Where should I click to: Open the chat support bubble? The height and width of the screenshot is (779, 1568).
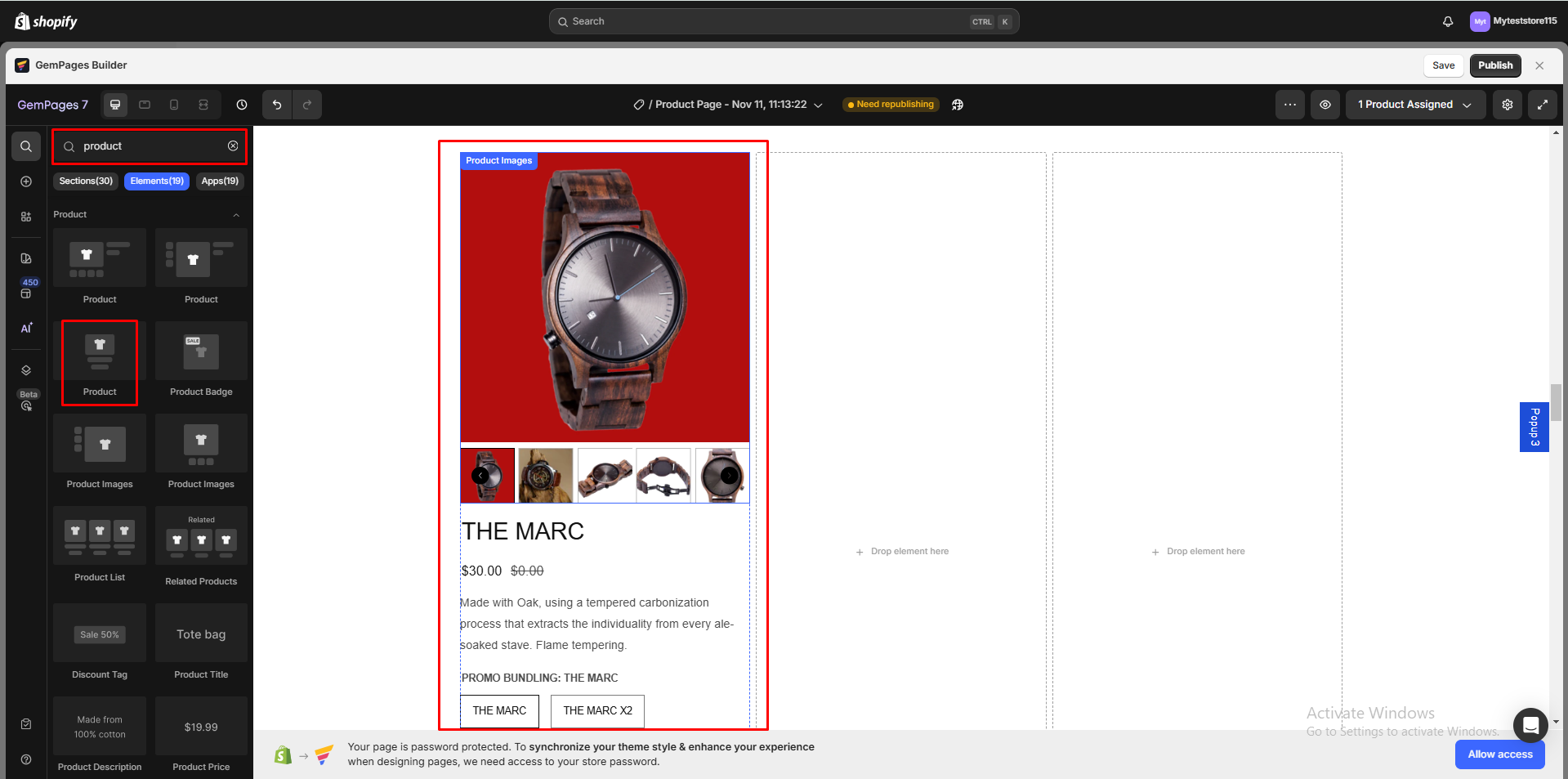1530,725
